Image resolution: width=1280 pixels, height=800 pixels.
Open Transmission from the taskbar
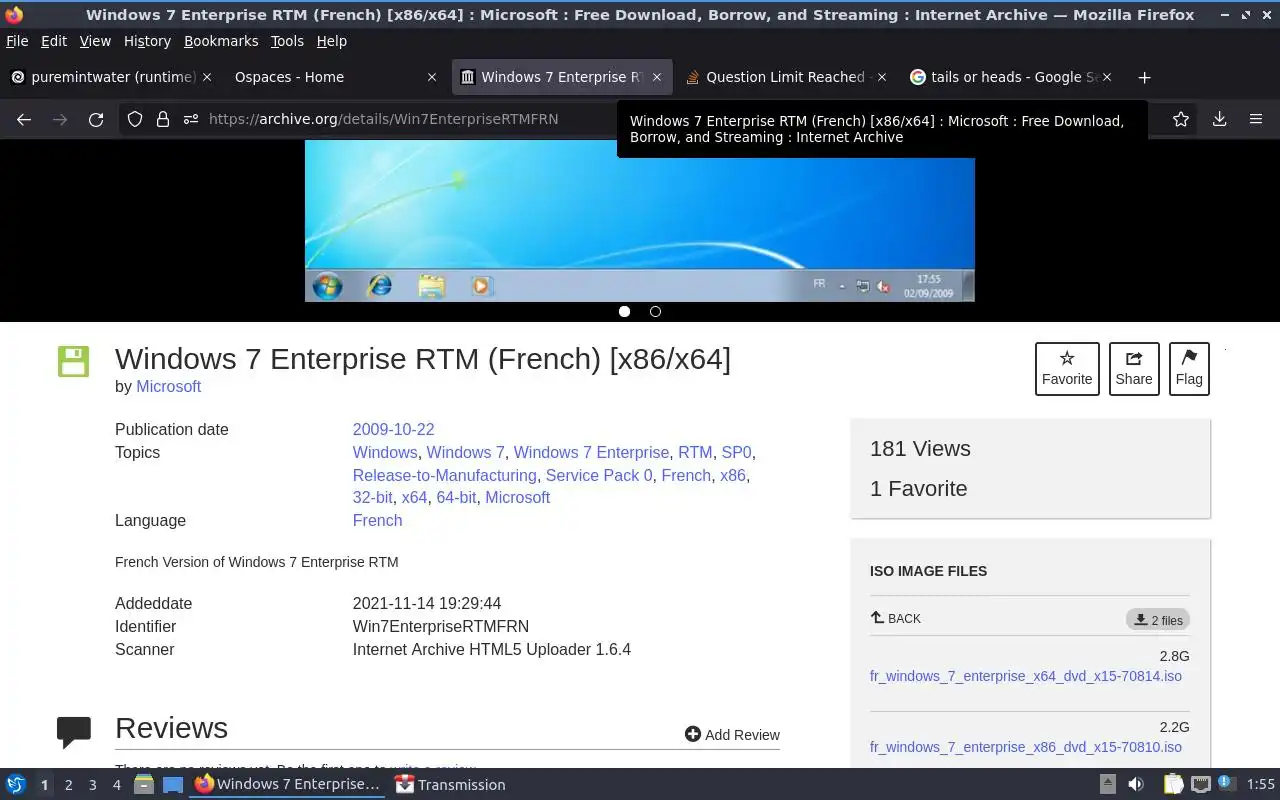point(450,785)
